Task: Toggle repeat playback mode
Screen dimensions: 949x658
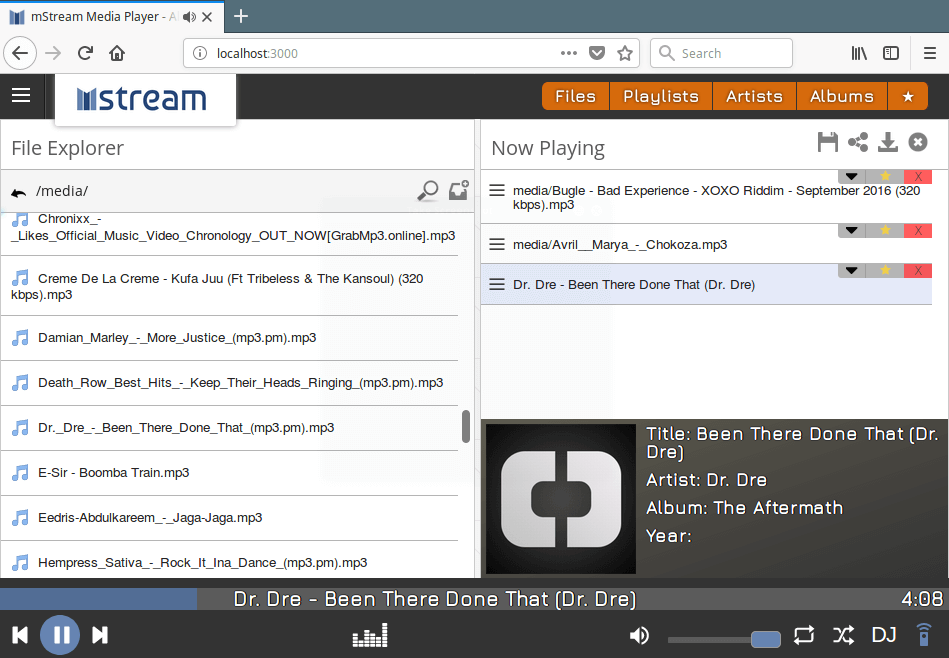Action: [804, 635]
